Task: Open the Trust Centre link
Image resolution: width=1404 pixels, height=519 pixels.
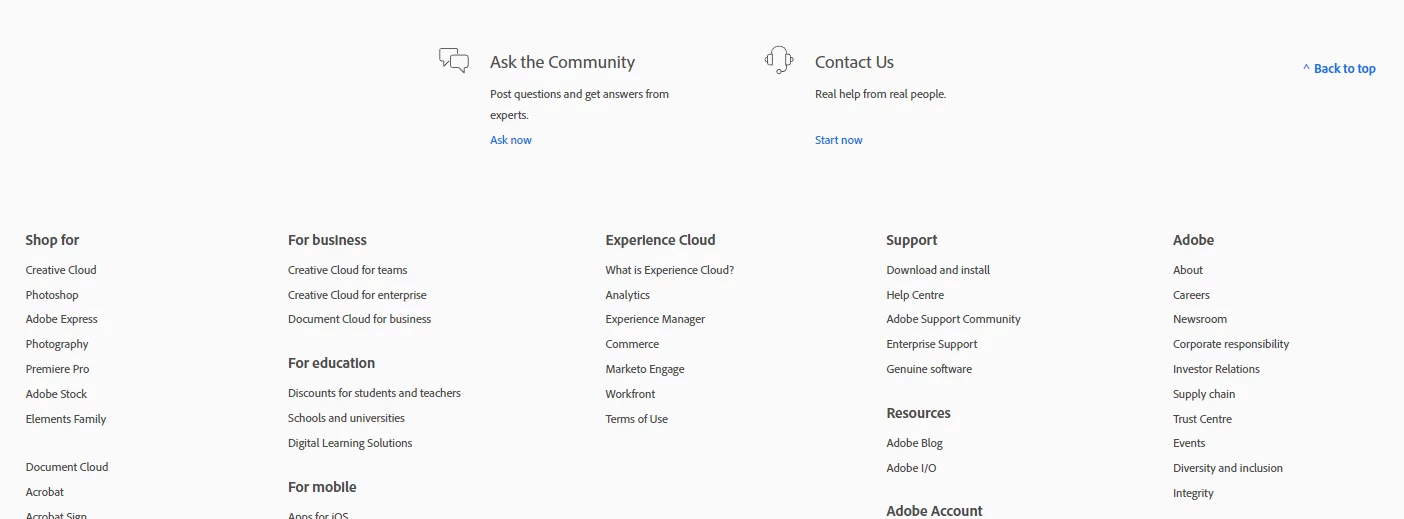Action: click(x=1202, y=419)
